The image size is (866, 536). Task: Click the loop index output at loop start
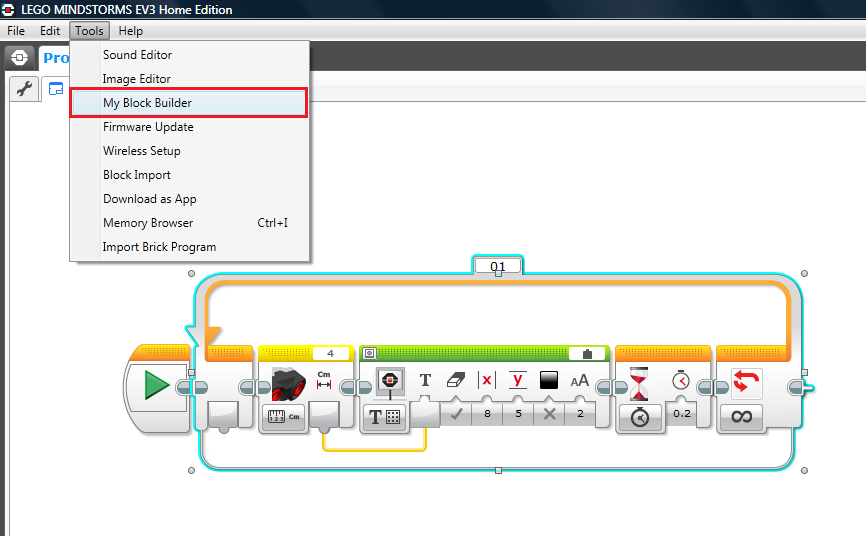tap(224, 417)
